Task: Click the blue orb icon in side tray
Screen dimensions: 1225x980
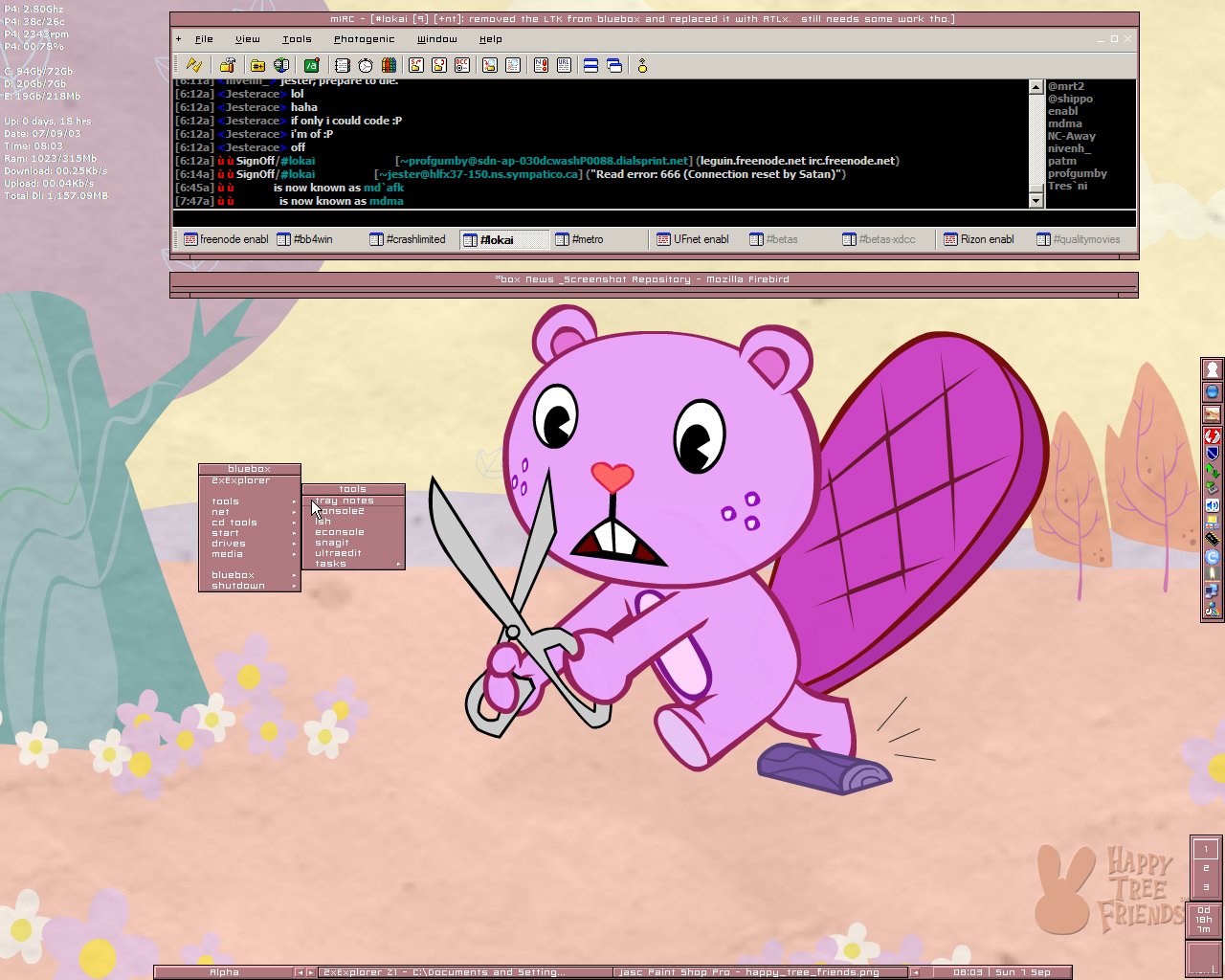Action: click(1213, 391)
